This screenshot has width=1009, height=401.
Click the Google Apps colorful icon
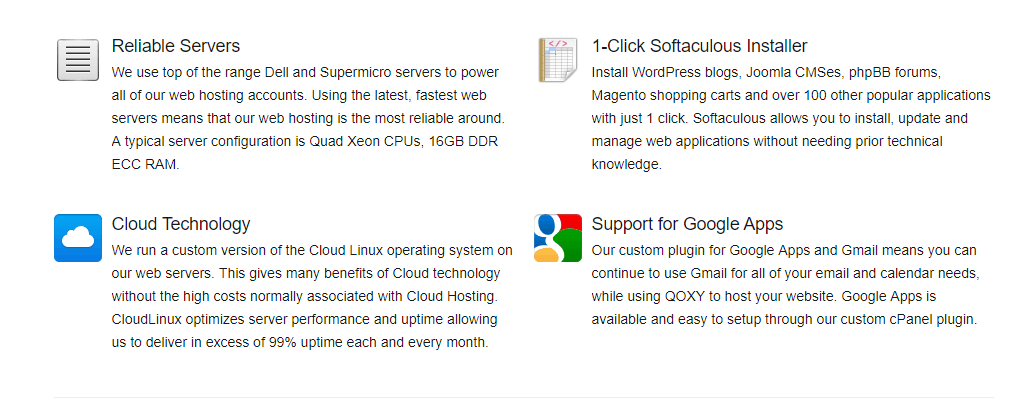pyautogui.click(x=558, y=238)
